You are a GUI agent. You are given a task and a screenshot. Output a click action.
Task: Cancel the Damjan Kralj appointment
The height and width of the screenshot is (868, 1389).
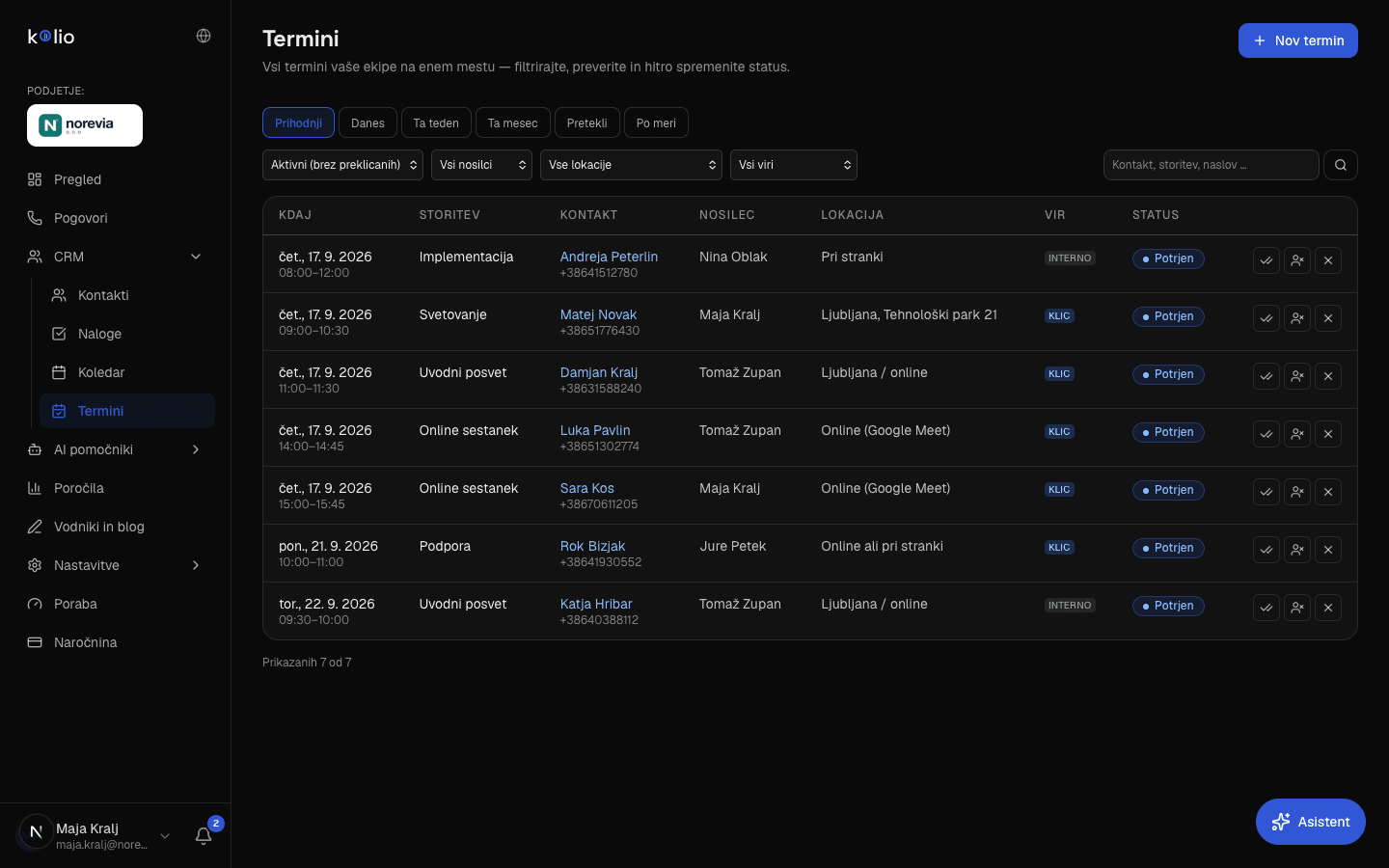click(x=1328, y=376)
